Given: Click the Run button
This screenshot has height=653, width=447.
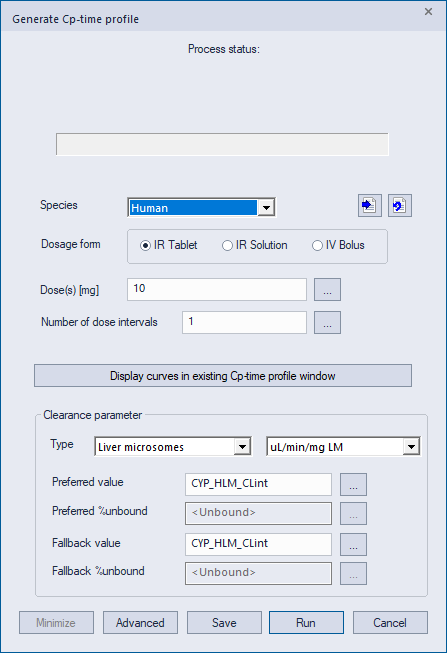Looking at the screenshot, I should coord(306,623).
